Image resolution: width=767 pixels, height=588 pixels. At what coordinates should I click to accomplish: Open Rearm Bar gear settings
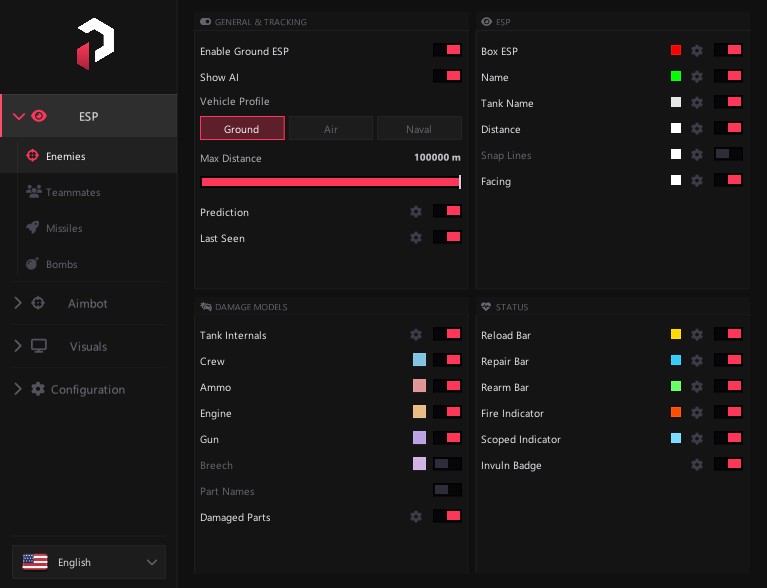697,386
